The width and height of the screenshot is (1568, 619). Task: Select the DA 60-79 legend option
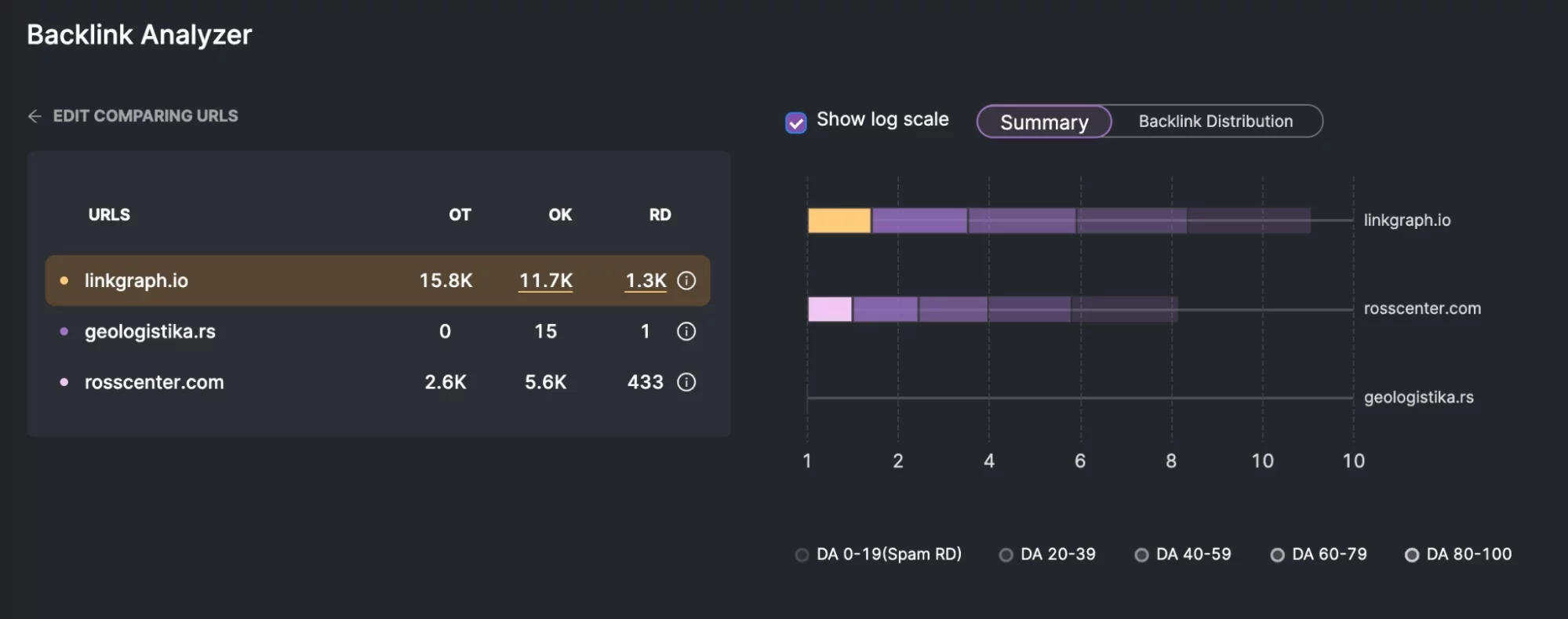1278,555
